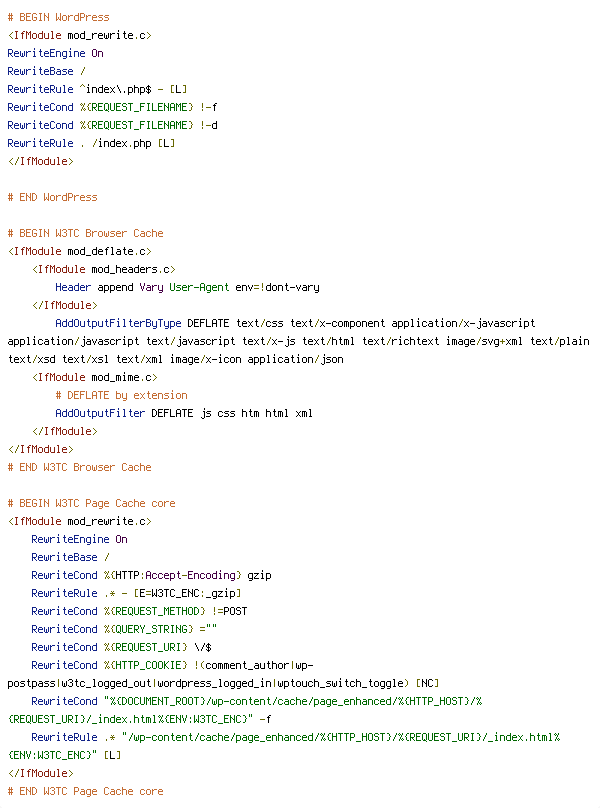This screenshot has width=600, height=808.
Task: Click 'RewriteRule . /index.php [L]' line
Action: [x=91, y=143]
